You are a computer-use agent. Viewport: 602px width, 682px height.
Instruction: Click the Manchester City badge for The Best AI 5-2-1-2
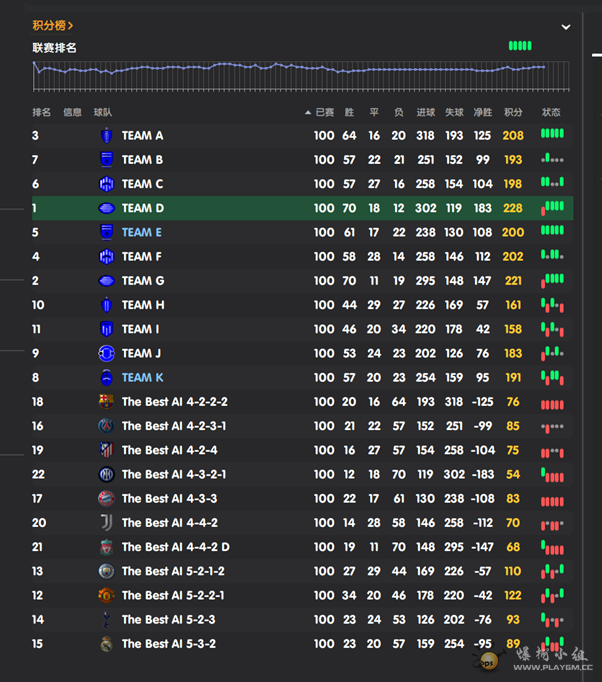pyautogui.click(x=107, y=571)
